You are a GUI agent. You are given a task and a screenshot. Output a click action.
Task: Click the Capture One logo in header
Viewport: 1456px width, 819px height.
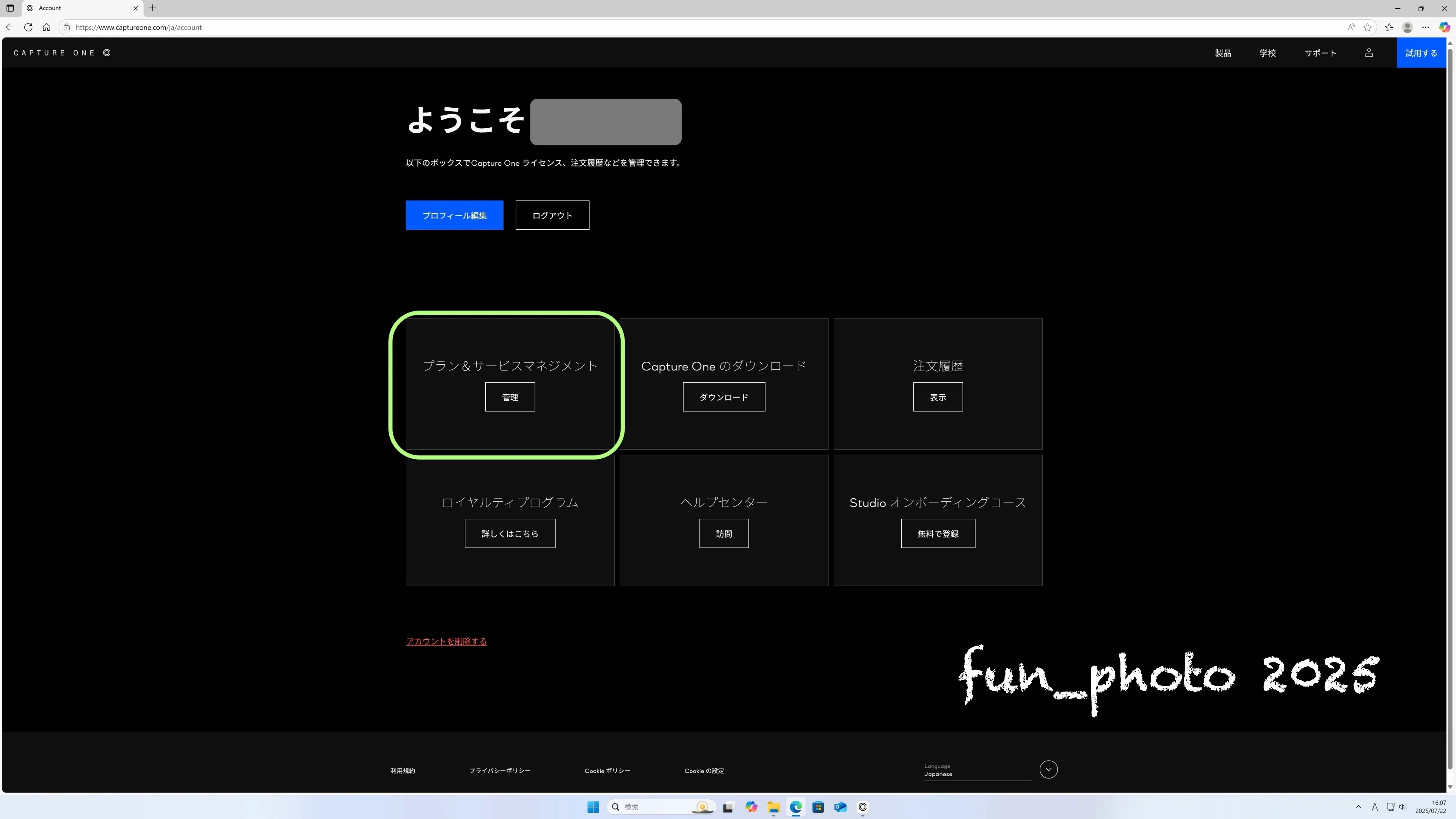point(62,53)
